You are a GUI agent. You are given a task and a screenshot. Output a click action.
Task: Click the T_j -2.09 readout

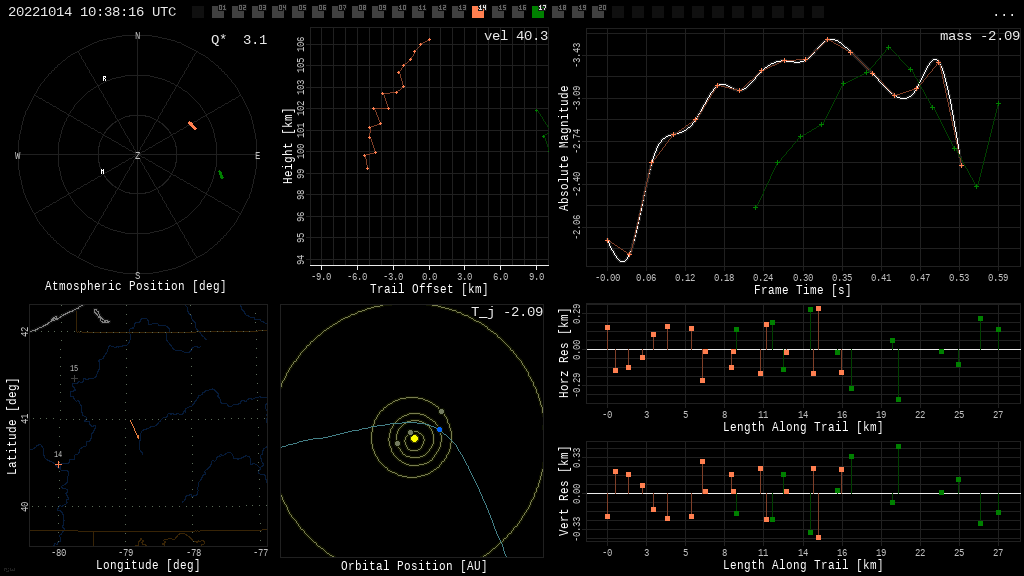point(507,312)
